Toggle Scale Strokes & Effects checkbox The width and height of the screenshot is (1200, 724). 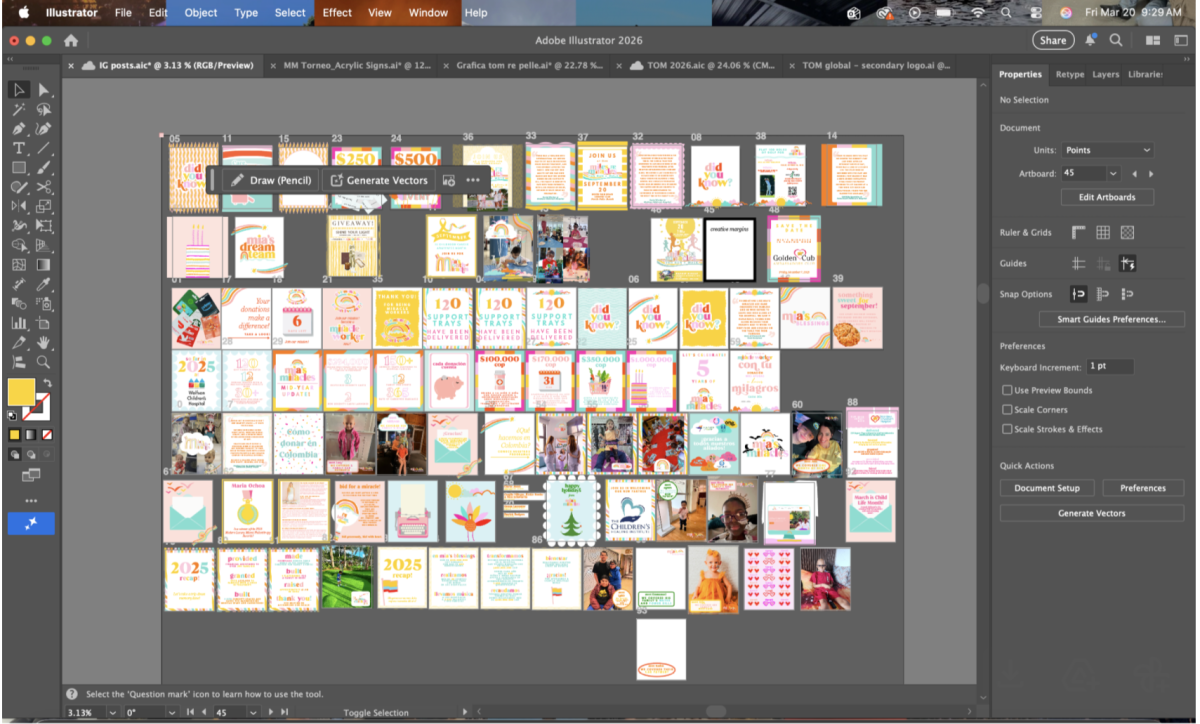pyautogui.click(x=1007, y=429)
